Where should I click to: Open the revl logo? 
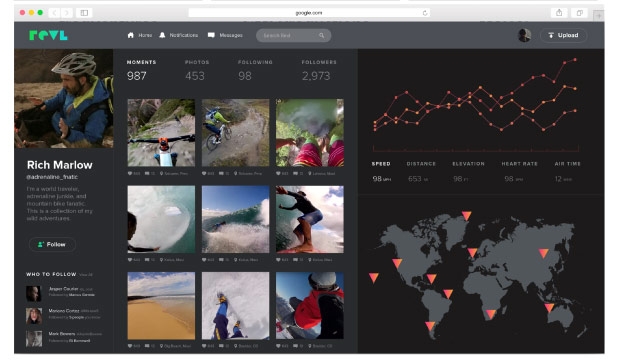pos(48,35)
